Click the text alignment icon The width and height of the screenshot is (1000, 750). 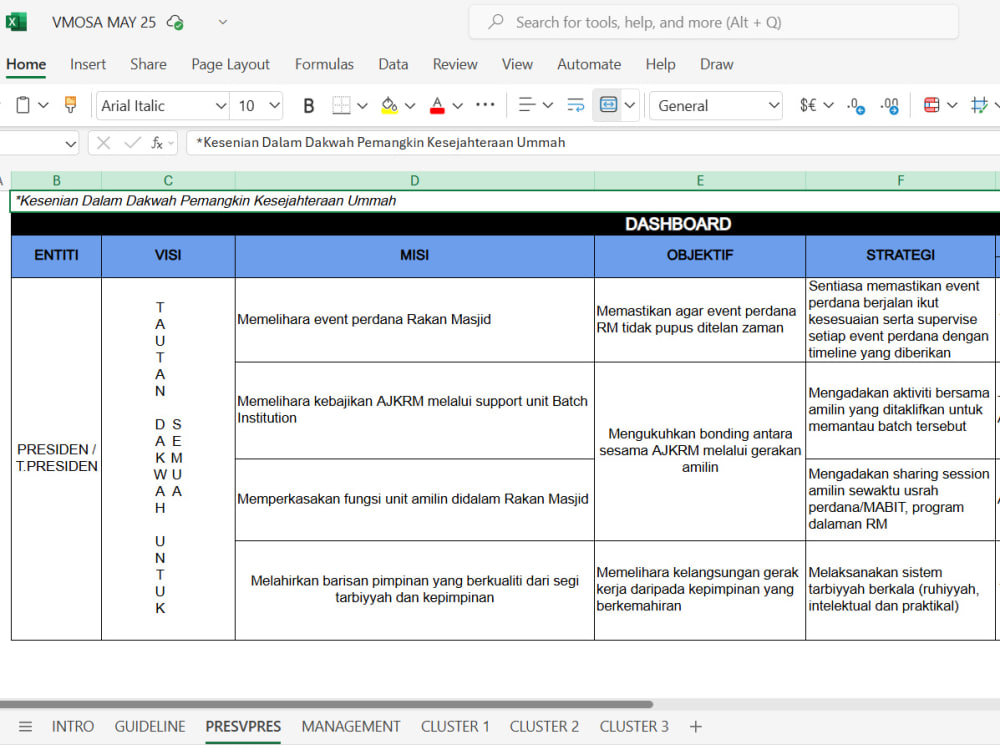click(527, 105)
